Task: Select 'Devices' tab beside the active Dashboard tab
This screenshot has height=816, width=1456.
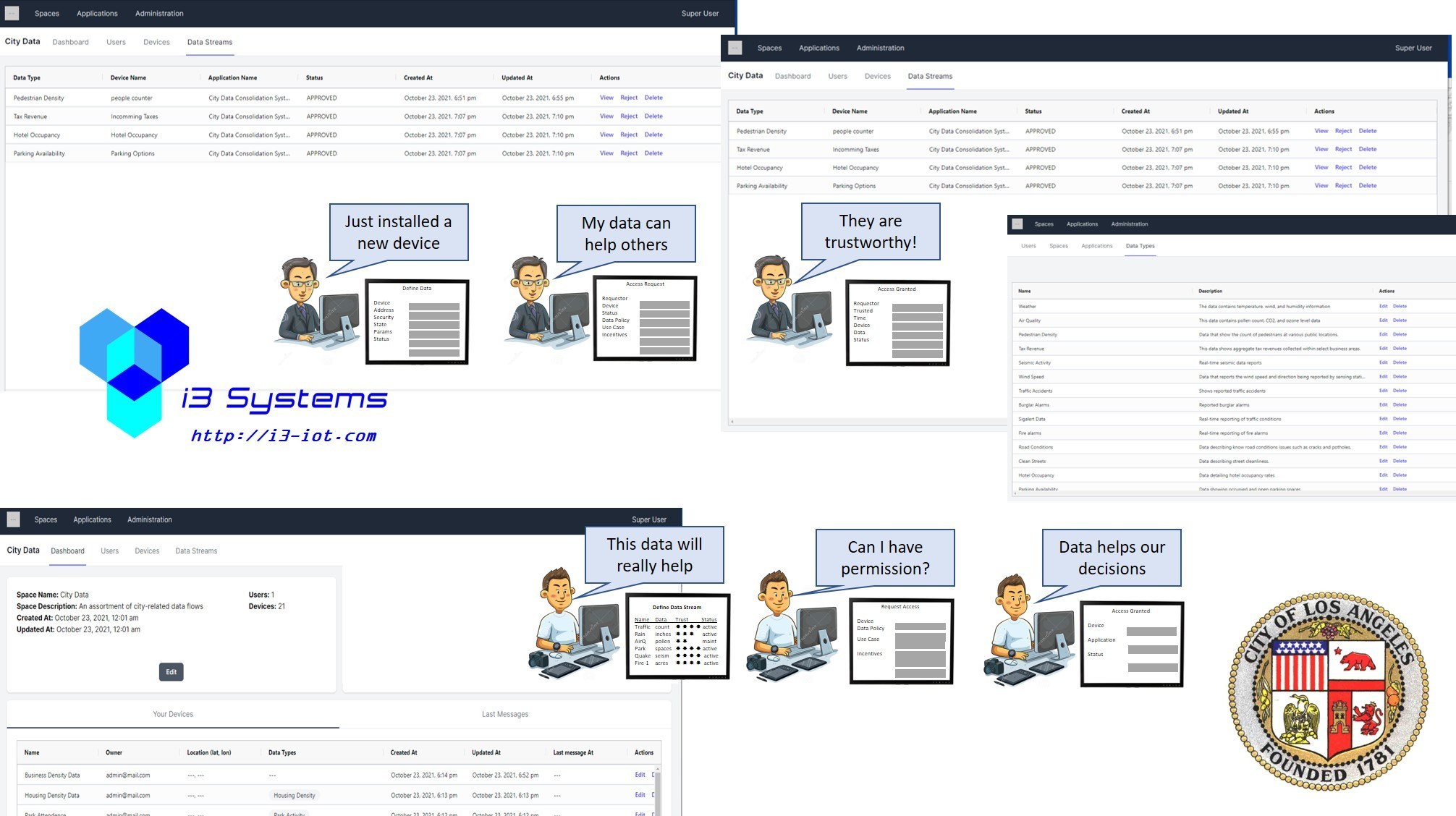Action: [x=147, y=551]
